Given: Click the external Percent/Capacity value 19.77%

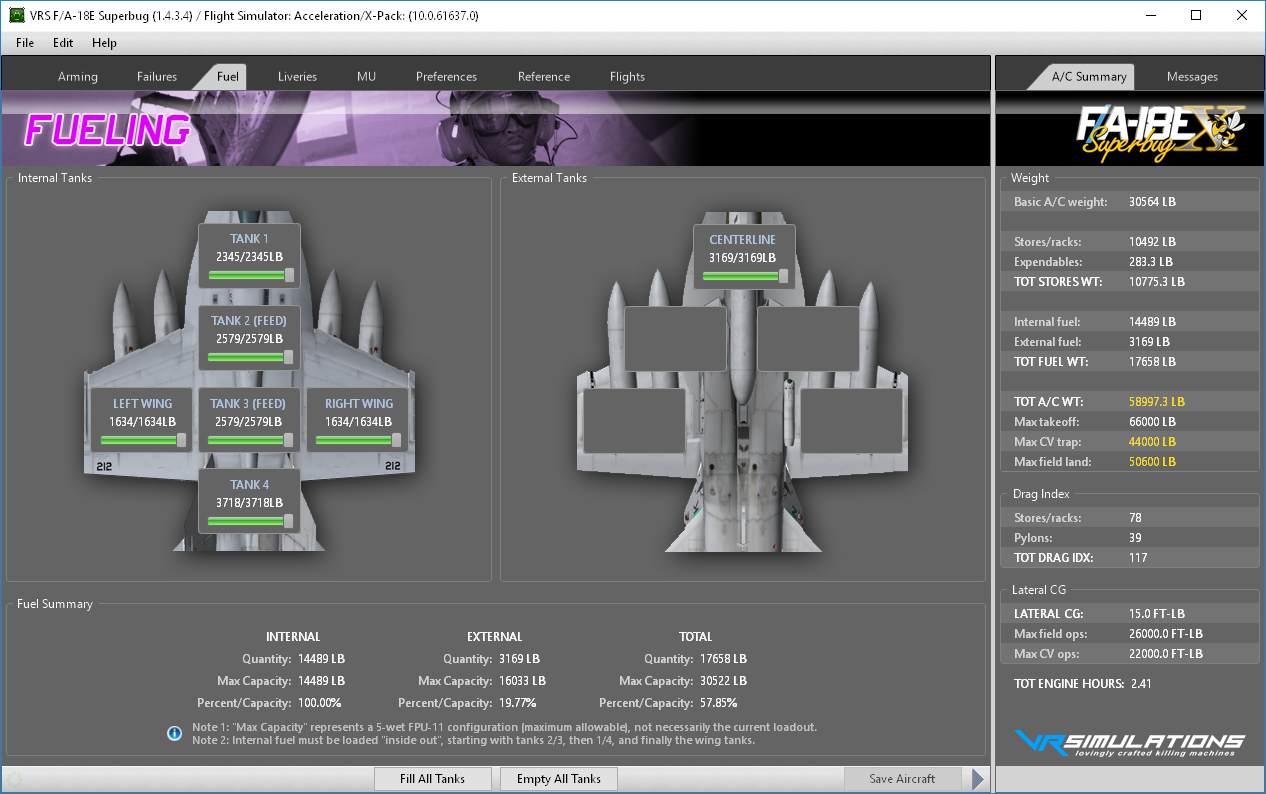Looking at the screenshot, I should click(x=518, y=703).
